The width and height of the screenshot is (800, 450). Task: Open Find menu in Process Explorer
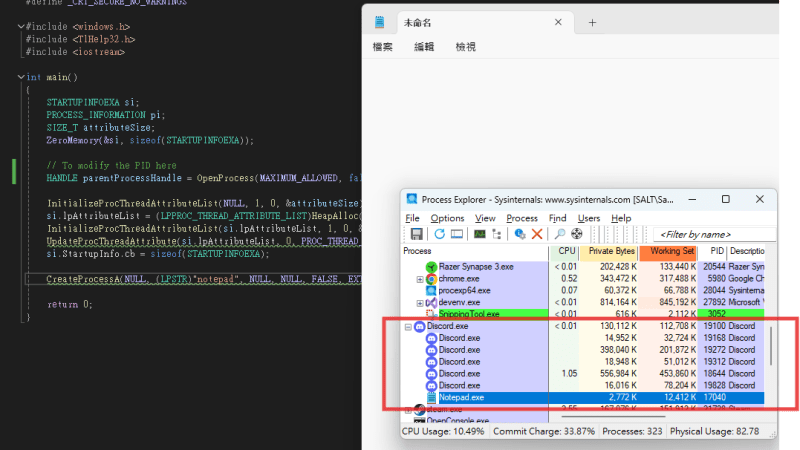557,218
